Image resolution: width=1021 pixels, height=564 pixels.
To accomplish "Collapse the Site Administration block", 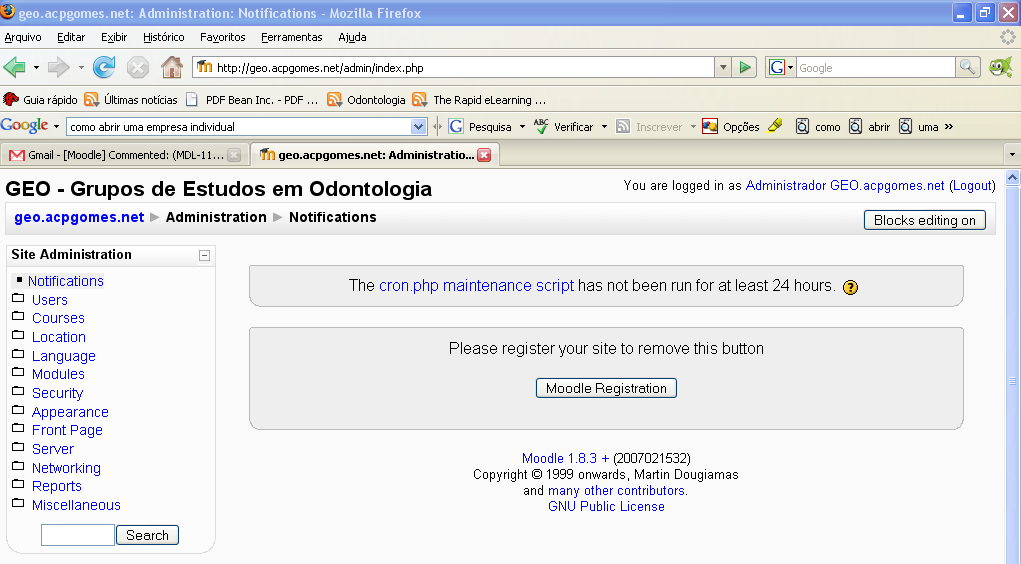I will click(204, 255).
